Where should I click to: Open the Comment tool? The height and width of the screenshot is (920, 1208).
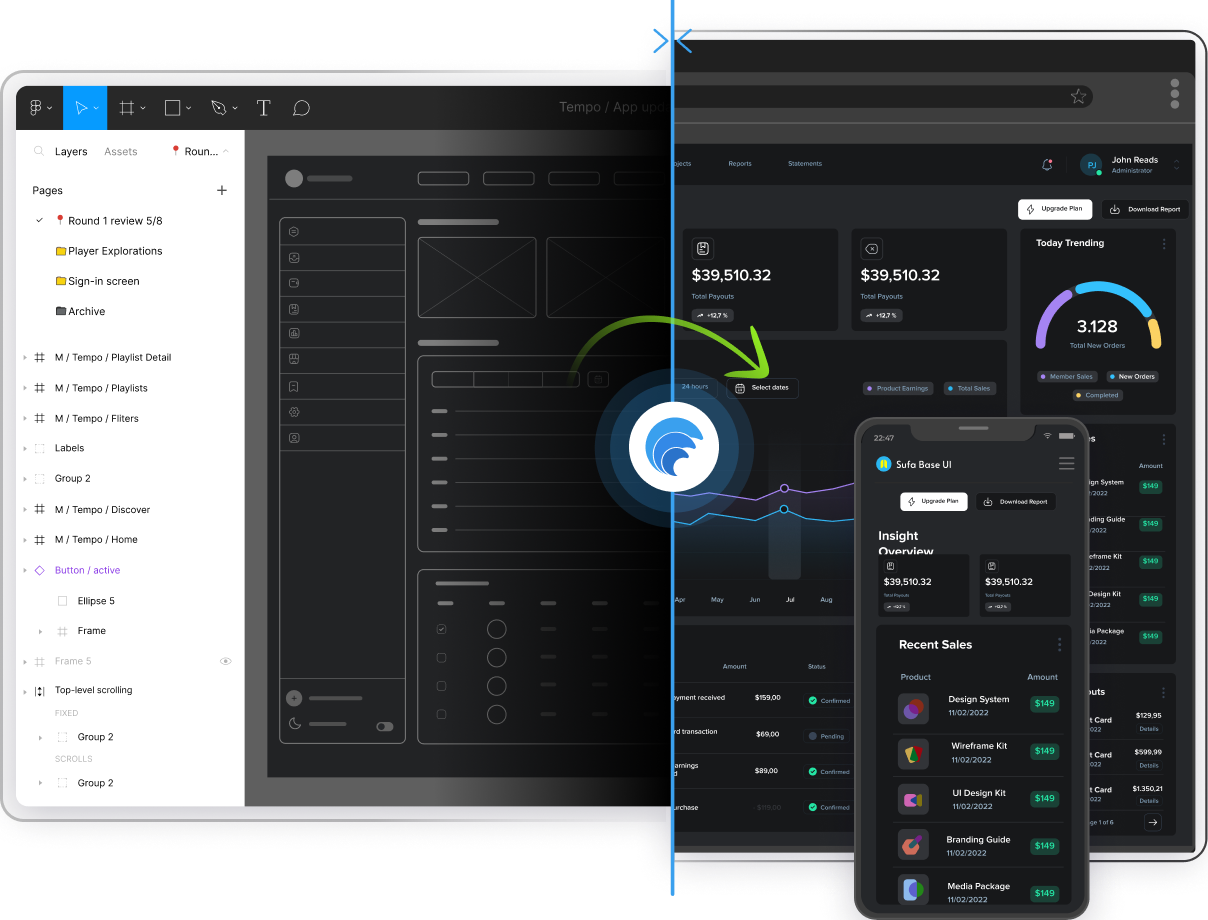(x=301, y=108)
